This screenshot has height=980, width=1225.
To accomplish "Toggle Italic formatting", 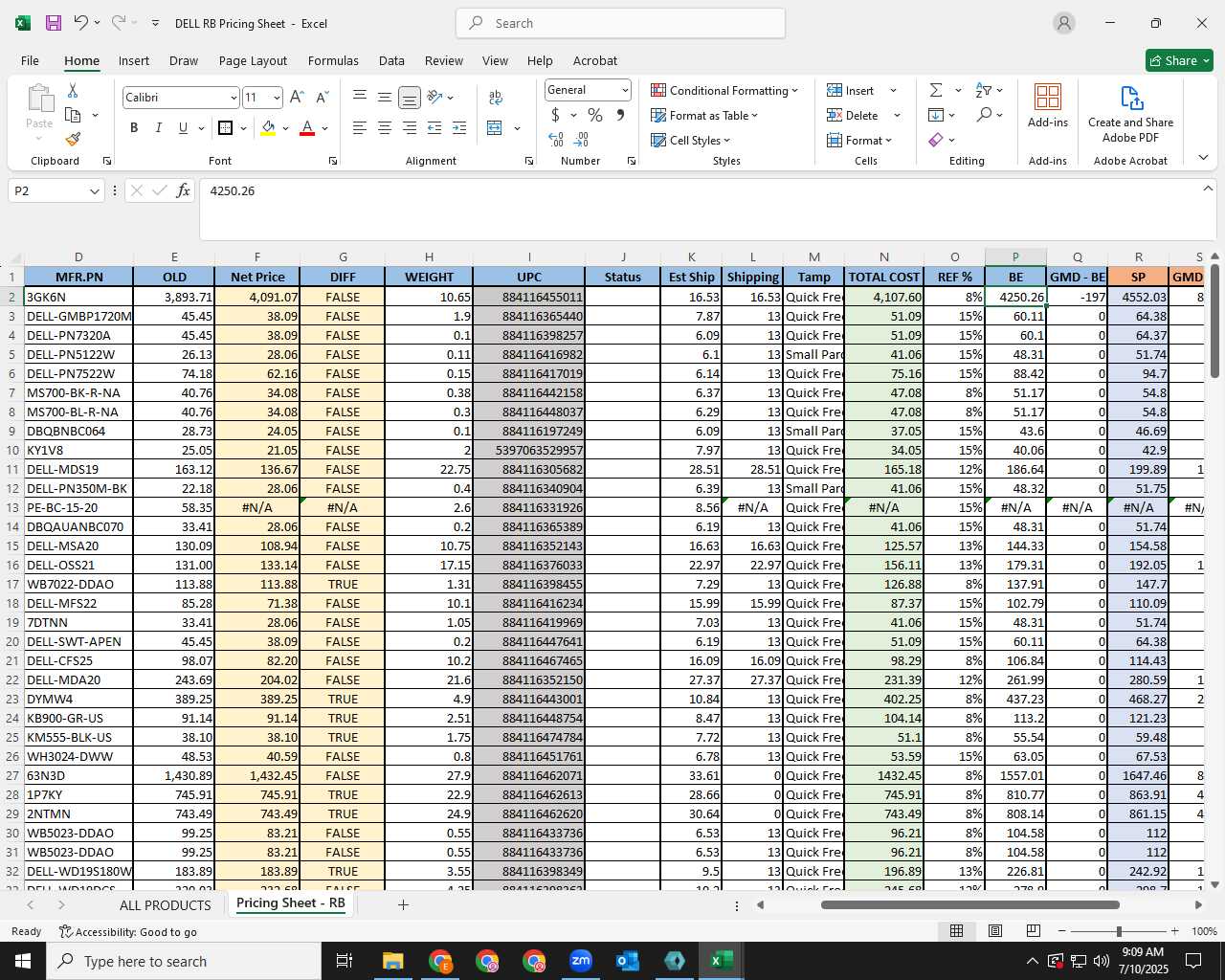I will pos(159,128).
